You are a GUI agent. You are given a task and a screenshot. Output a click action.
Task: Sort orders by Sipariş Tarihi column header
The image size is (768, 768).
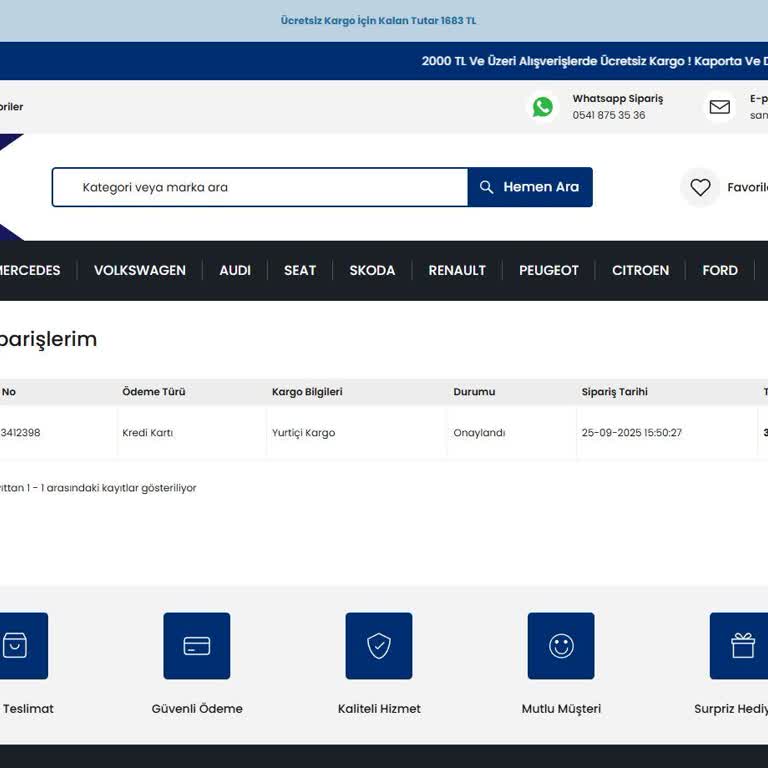(614, 392)
